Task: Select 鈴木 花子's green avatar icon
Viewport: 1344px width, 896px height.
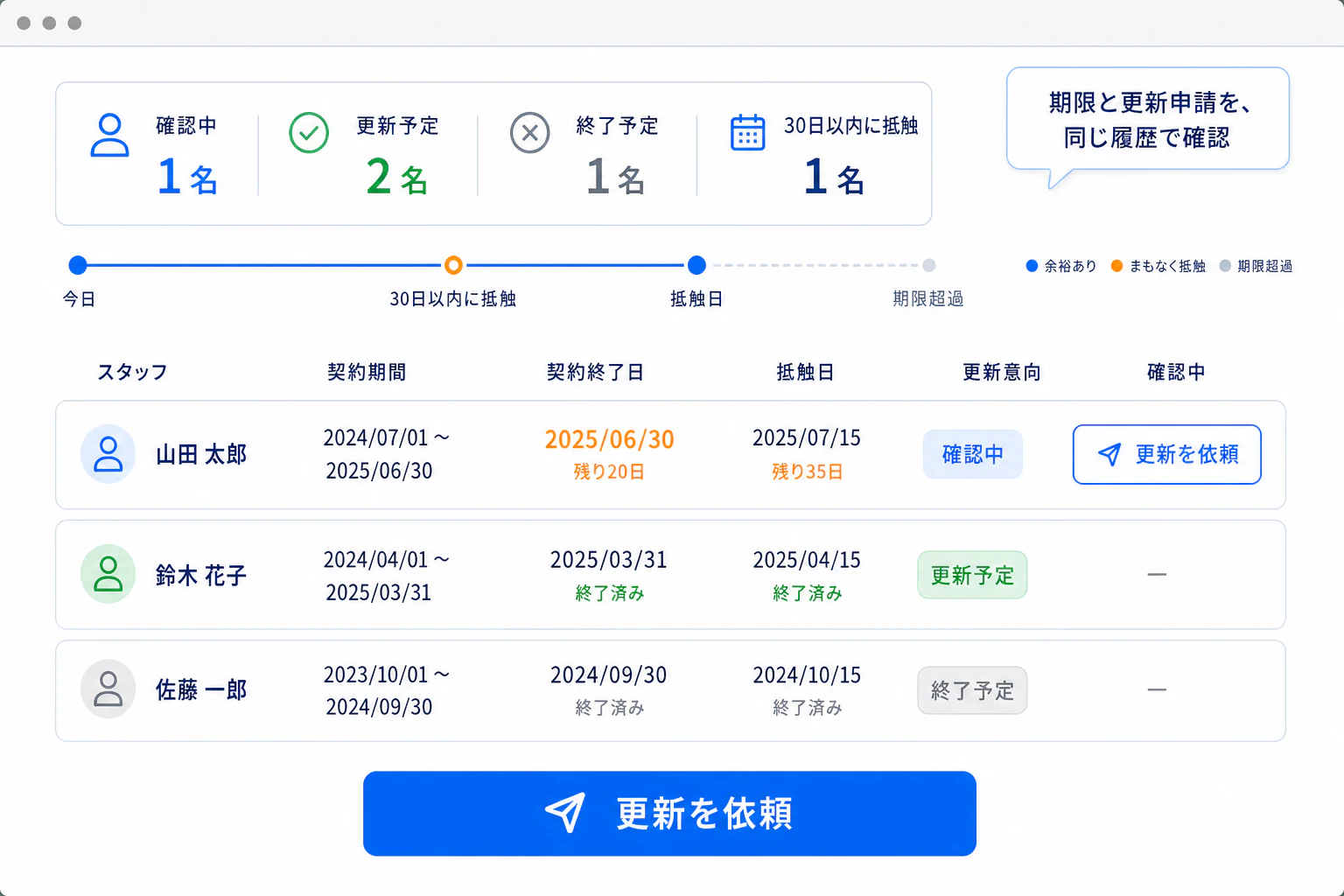Action: pos(108,574)
